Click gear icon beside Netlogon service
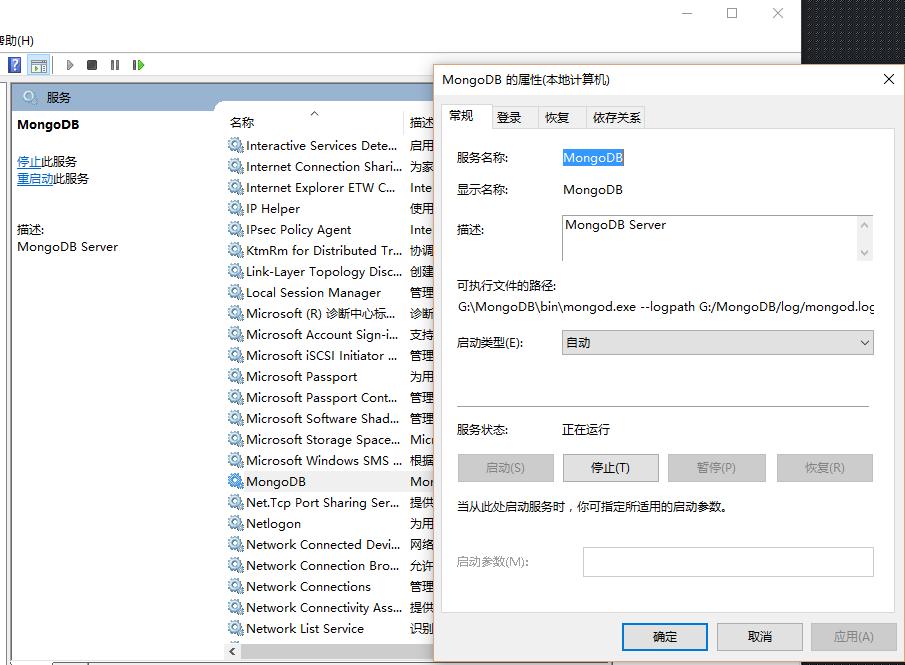 tap(235, 523)
